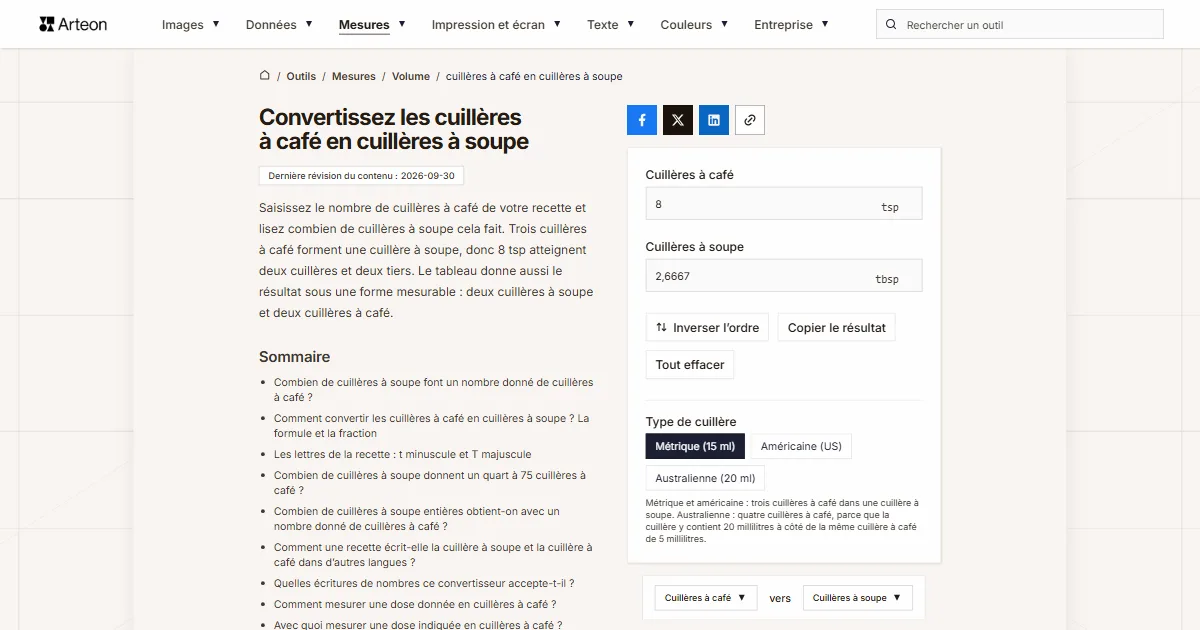Focus the Cuillères à café input
This screenshot has height=630, width=1200.
784,204
